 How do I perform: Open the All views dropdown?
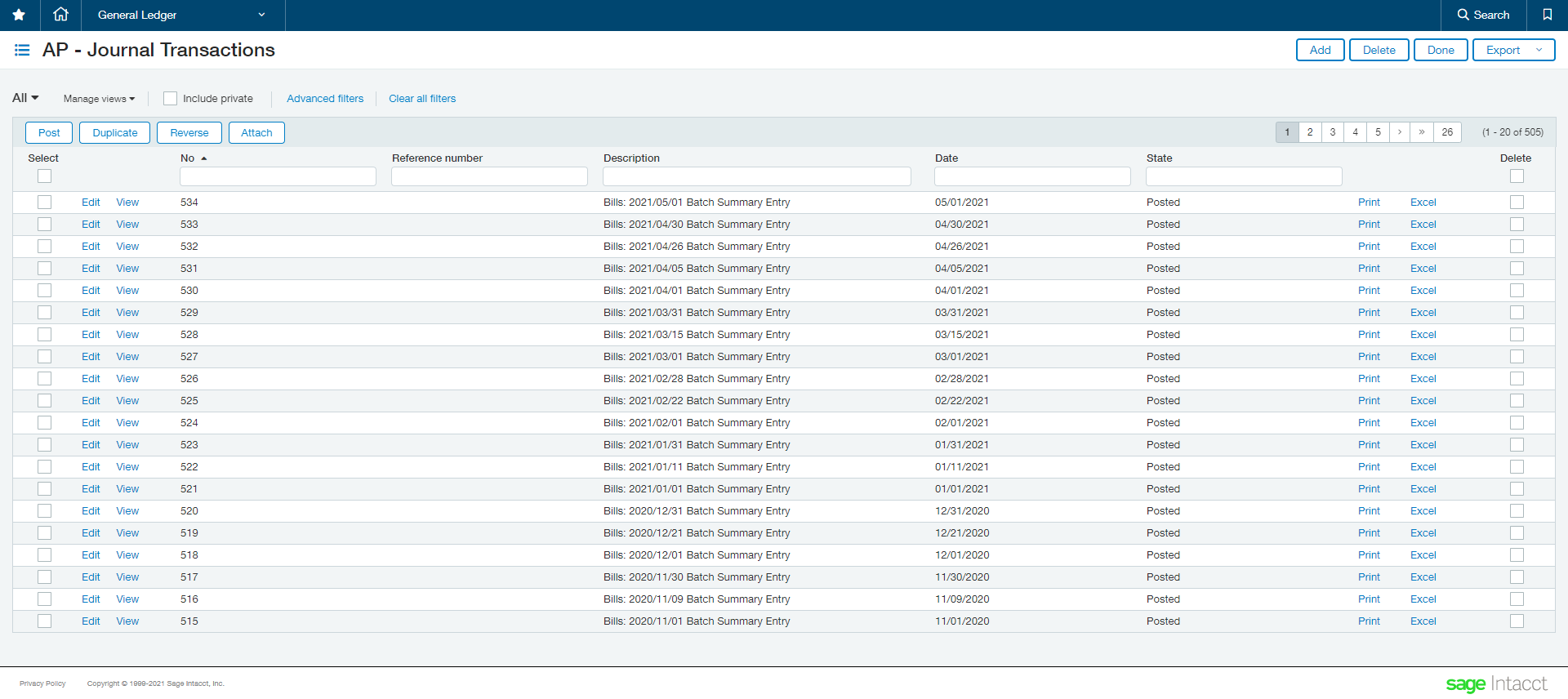[25, 98]
